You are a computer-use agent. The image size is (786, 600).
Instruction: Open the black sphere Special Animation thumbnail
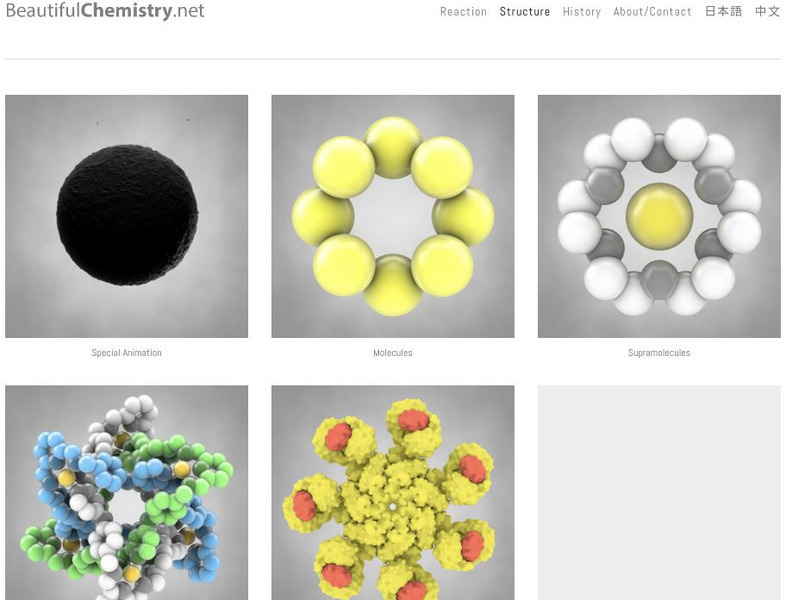[x=126, y=216]
